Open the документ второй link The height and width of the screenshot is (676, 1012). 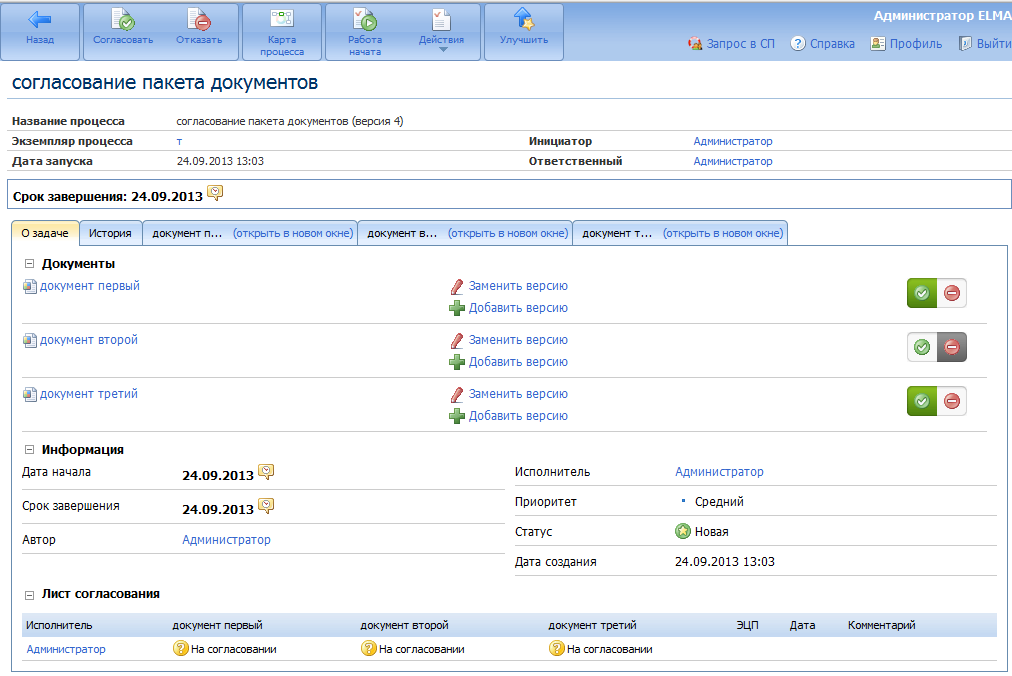(88, 340)
